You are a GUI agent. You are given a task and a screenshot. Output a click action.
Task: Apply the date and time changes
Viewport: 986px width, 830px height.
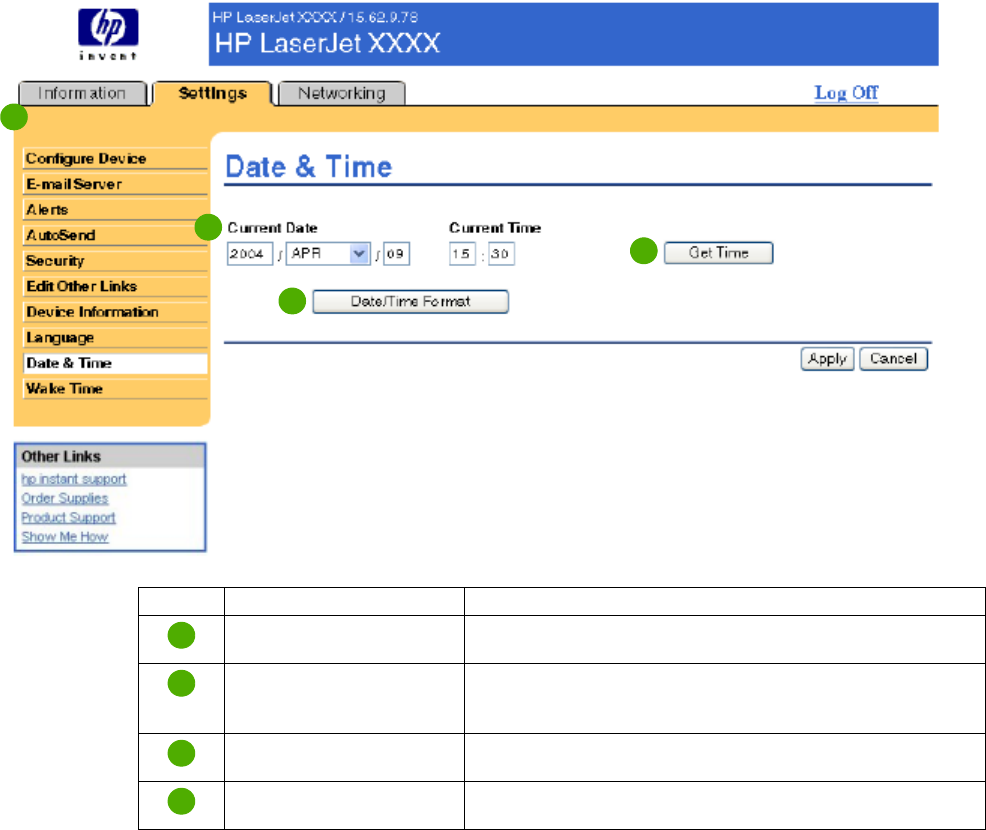click(x=826, y=360)
